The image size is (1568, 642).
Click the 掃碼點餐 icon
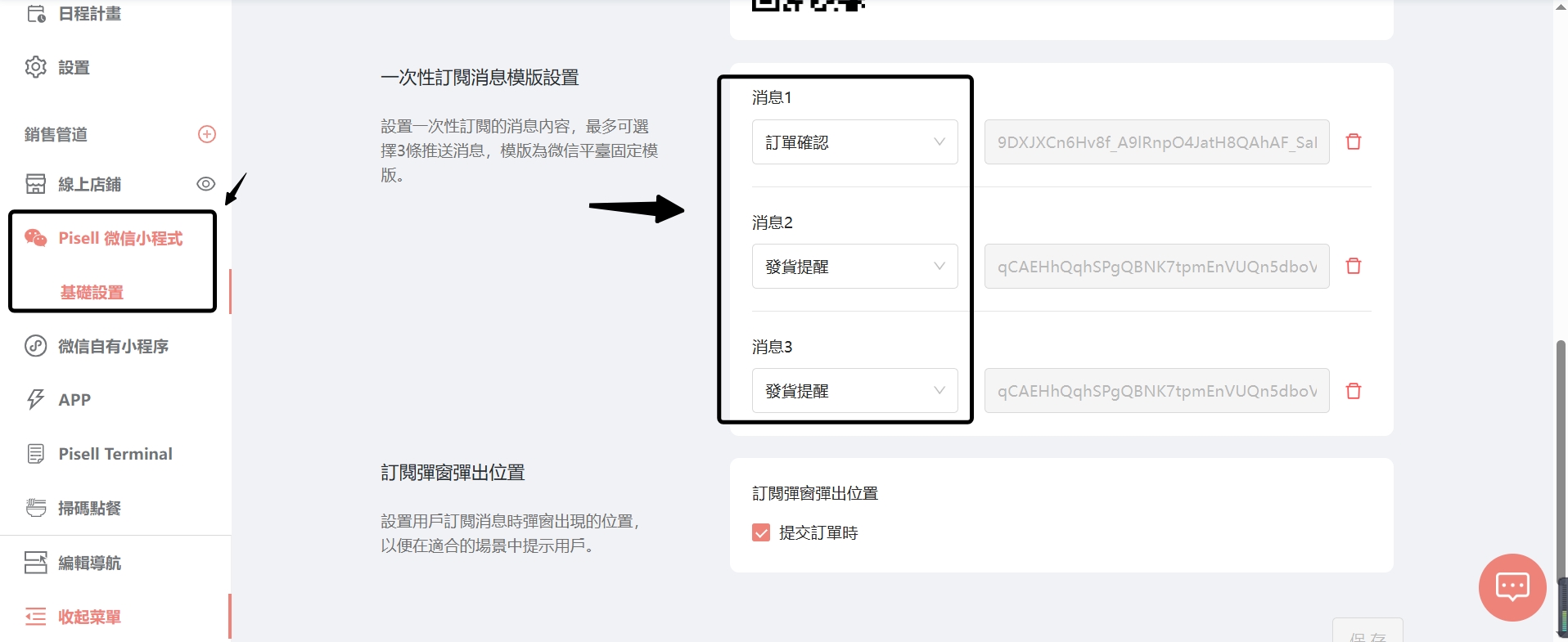tap(36, 508)
